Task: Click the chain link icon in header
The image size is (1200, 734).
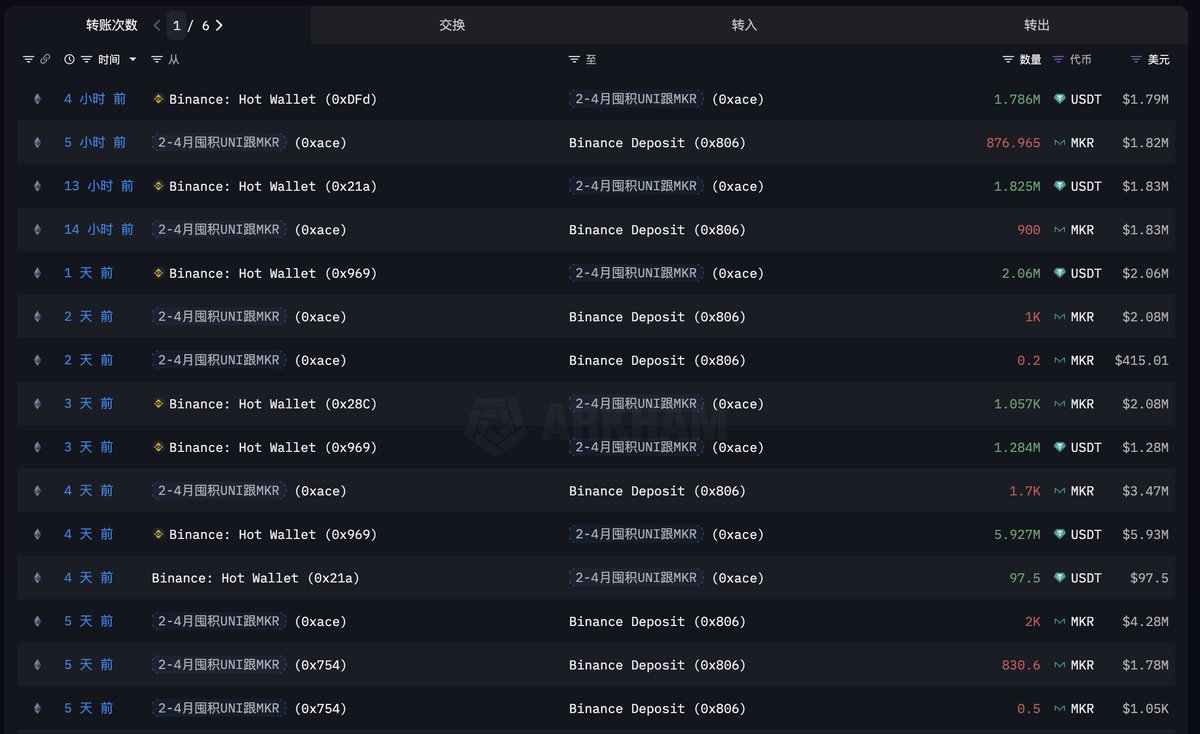Action: click(x=45, y=60)
